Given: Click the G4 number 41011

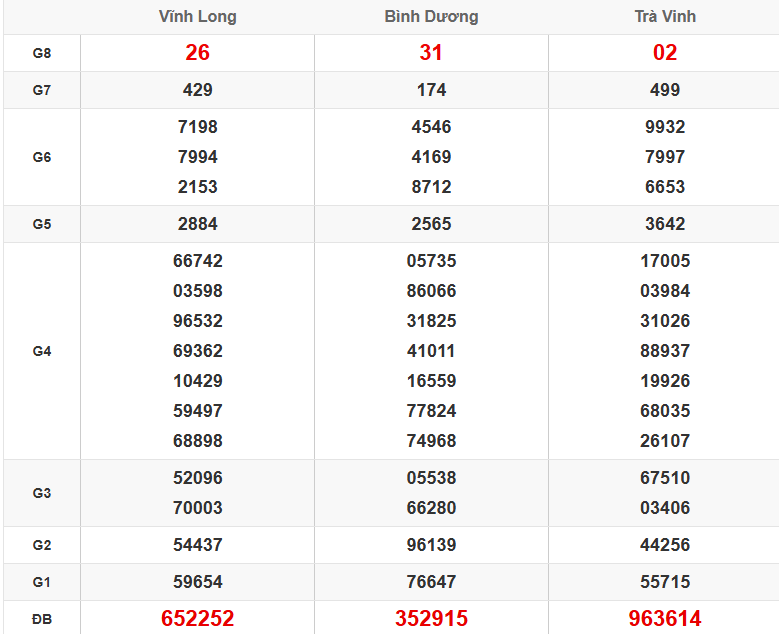Looking at the screenshot, I should tap(431, 351).
